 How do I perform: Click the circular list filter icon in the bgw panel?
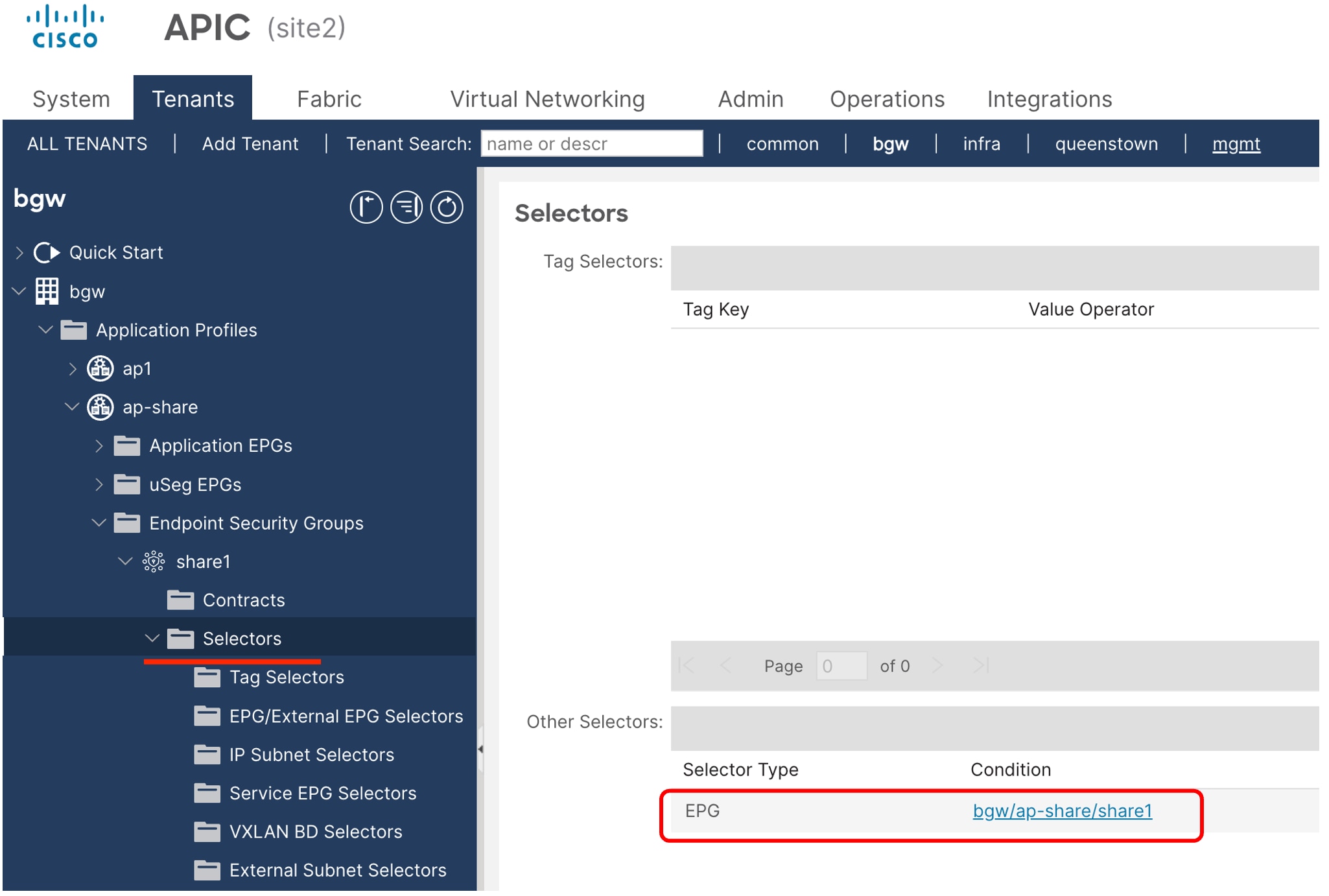click(x=406, y=207)
